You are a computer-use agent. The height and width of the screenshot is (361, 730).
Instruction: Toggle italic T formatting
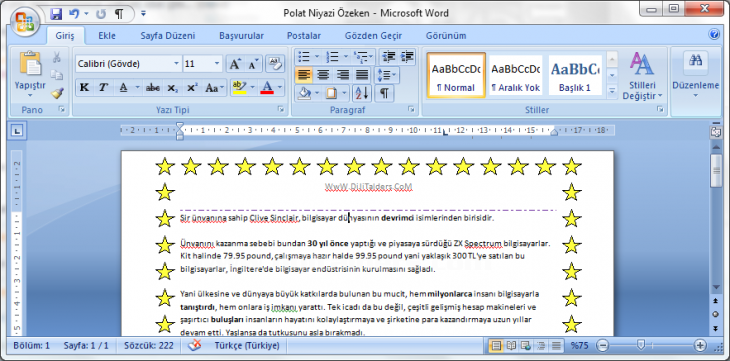(103, 88)
